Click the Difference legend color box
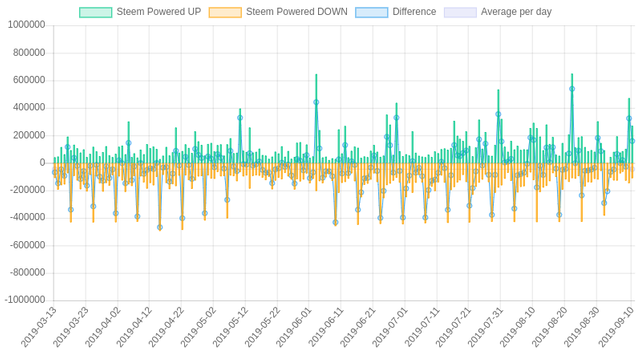Image resolution: width=640 pixels, height=361 pixels. (371, 12)
